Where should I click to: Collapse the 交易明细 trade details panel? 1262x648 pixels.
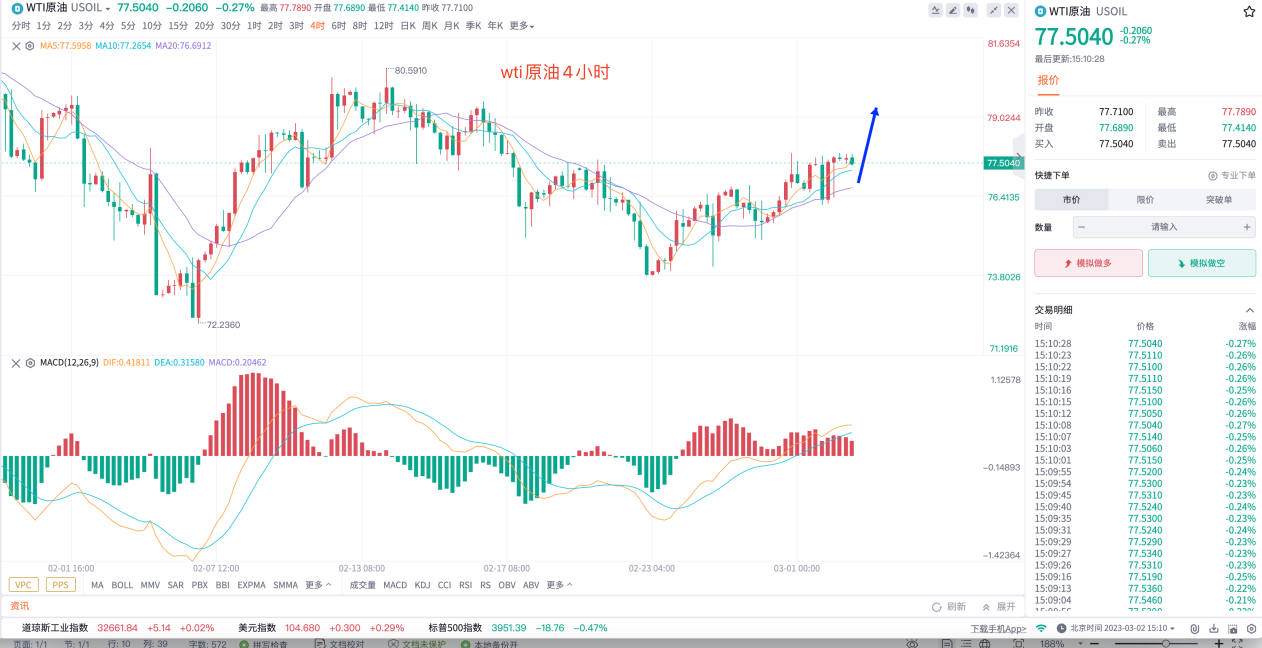[x=1249, y=310]
